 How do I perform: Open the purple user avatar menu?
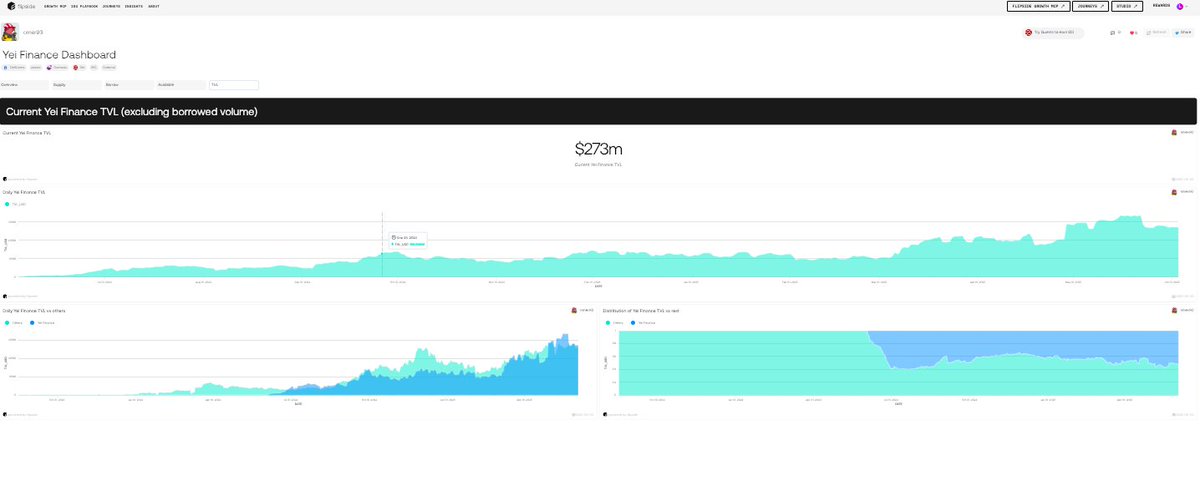pos(1180,6)
